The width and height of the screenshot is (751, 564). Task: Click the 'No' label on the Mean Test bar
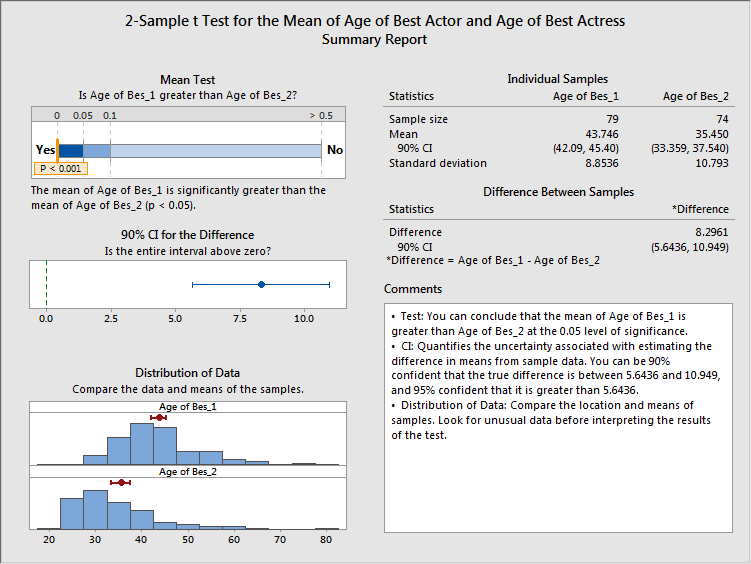(334, 150)
